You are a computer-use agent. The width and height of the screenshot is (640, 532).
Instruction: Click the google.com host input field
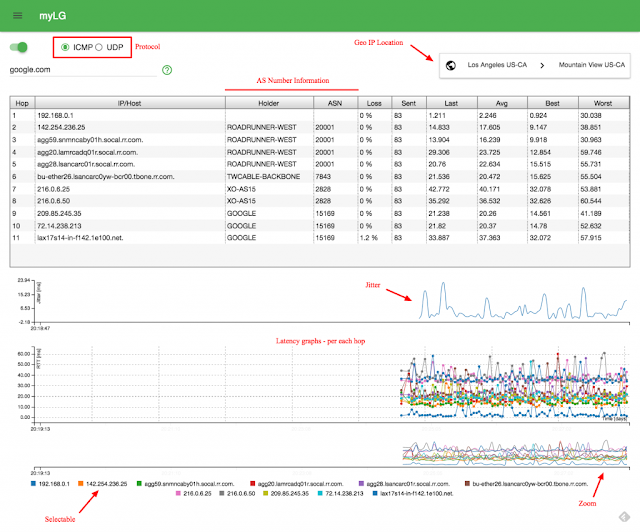(83, 70)
